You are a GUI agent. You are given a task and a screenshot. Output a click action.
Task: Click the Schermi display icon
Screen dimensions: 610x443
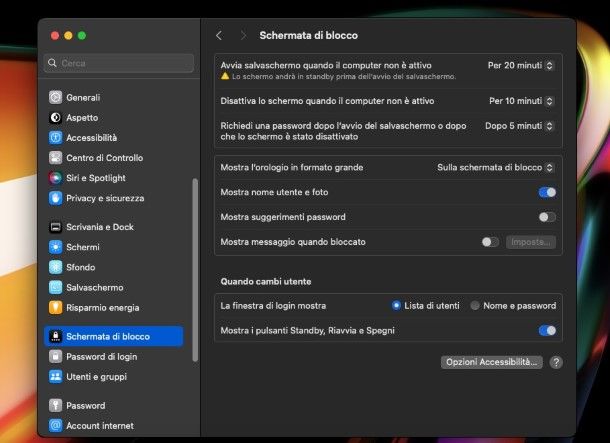click(55, 247)
